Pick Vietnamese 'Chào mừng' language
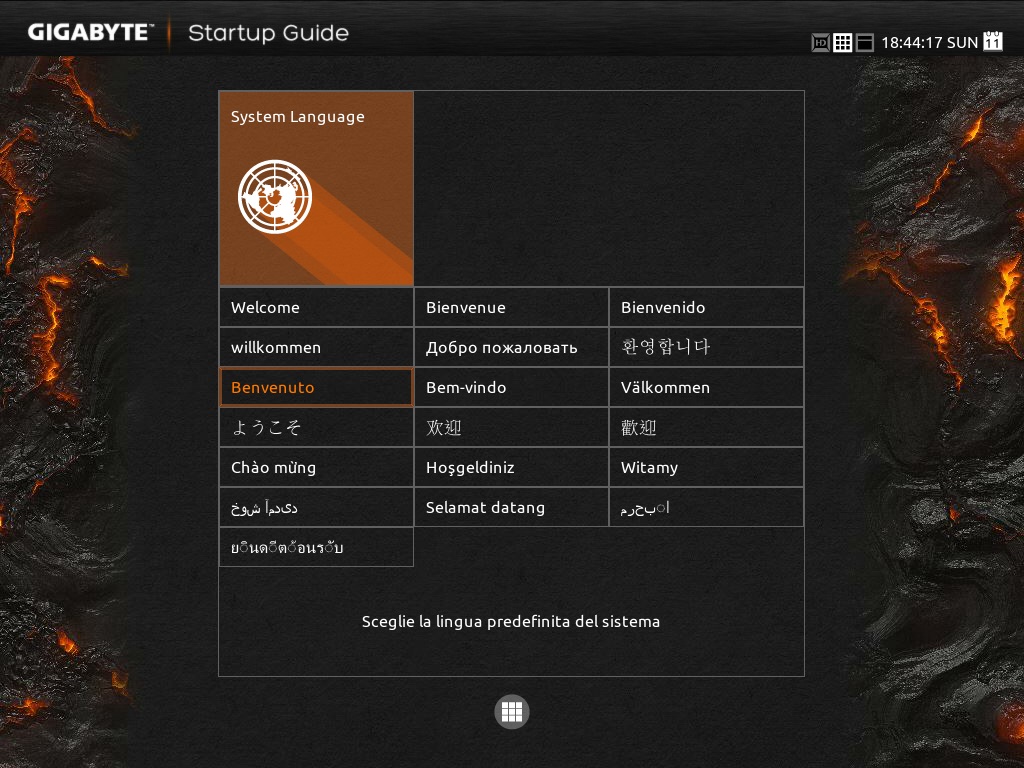The height and width of the screenshot is (768, 1024). (x=316, y=467)
